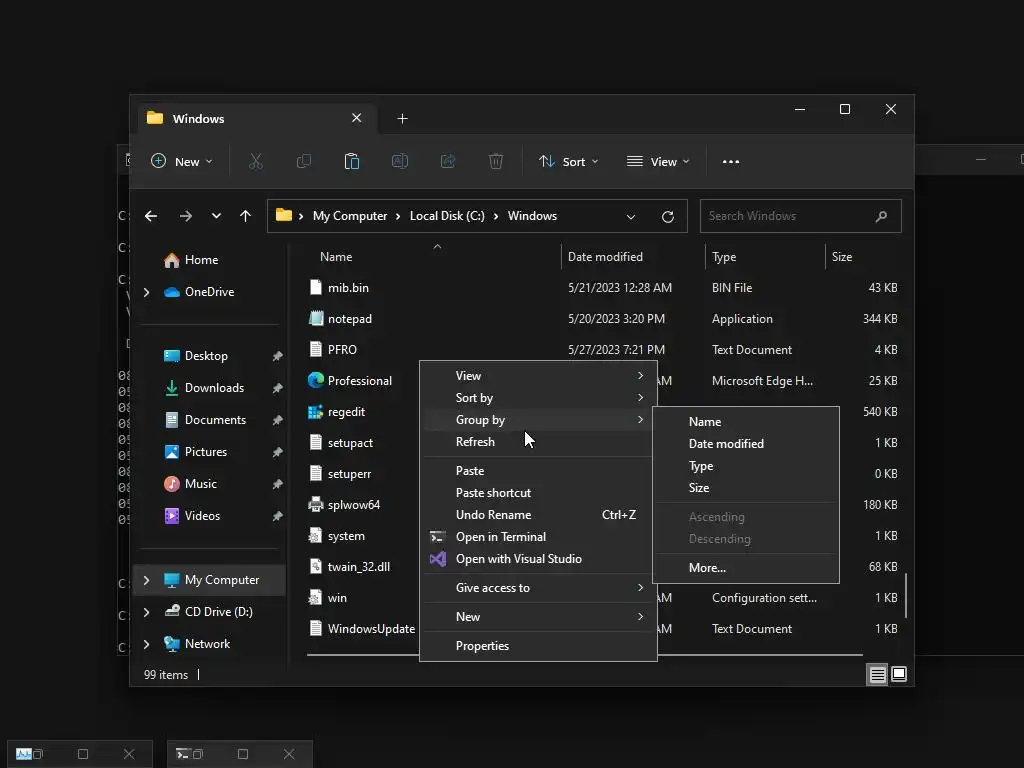This screenshot has width=1024, height=768.
Task: Choose Undo Rename from context menu
Action: 538,515
